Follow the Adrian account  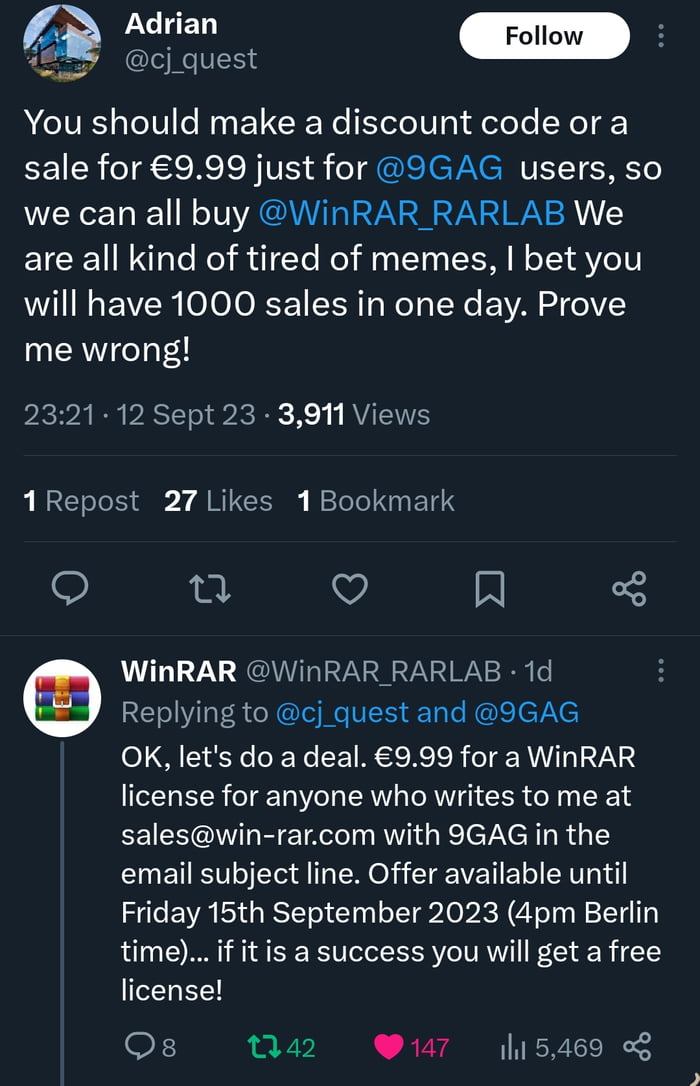544,37
